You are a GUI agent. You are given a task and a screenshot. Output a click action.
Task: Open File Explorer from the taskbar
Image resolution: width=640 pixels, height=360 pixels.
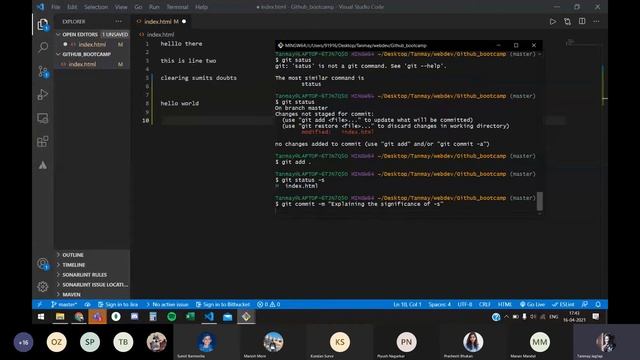(x=60, y=317)
